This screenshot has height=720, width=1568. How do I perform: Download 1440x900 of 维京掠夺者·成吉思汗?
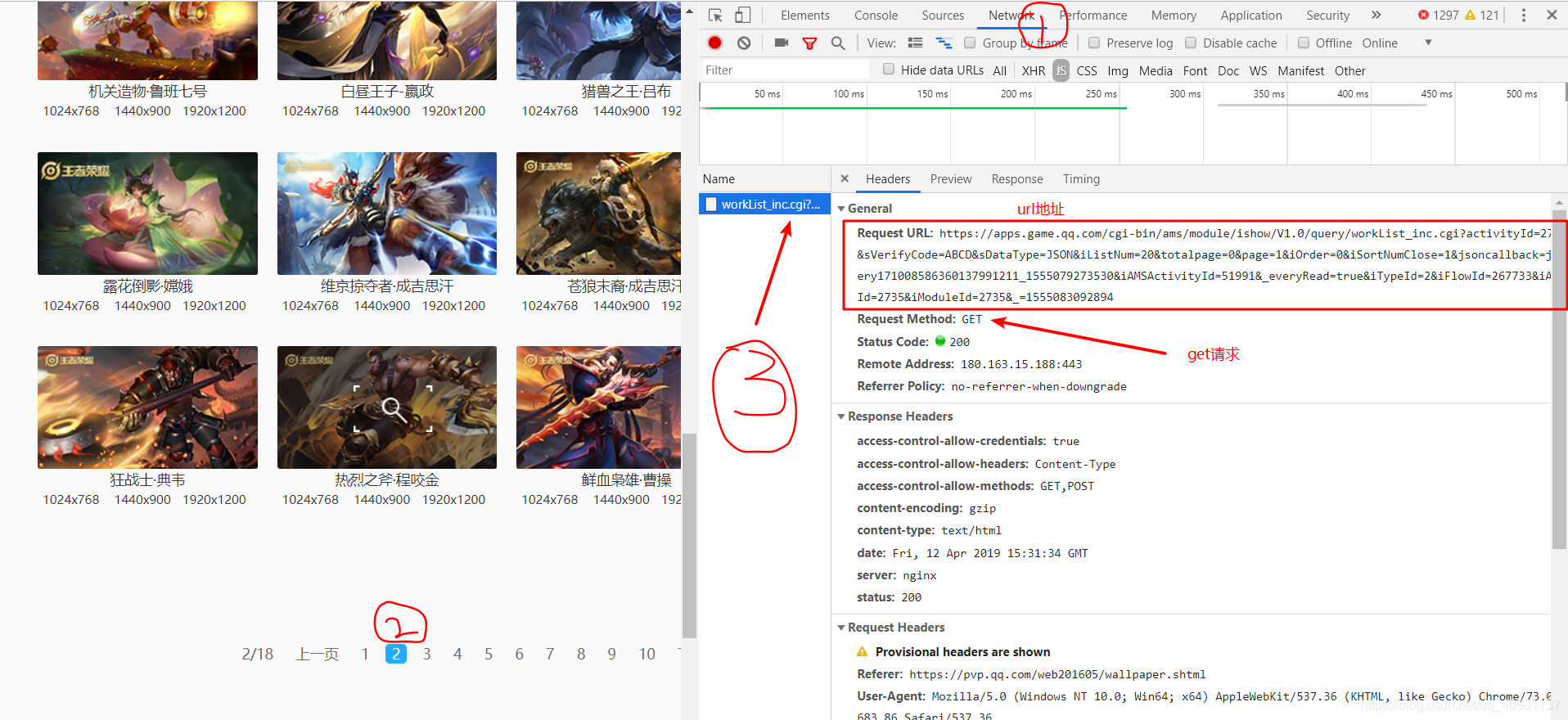[381, 305]
